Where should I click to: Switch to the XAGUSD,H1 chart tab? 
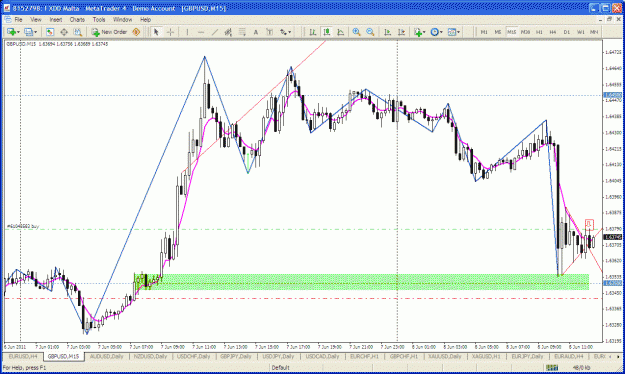coord(486,356)
